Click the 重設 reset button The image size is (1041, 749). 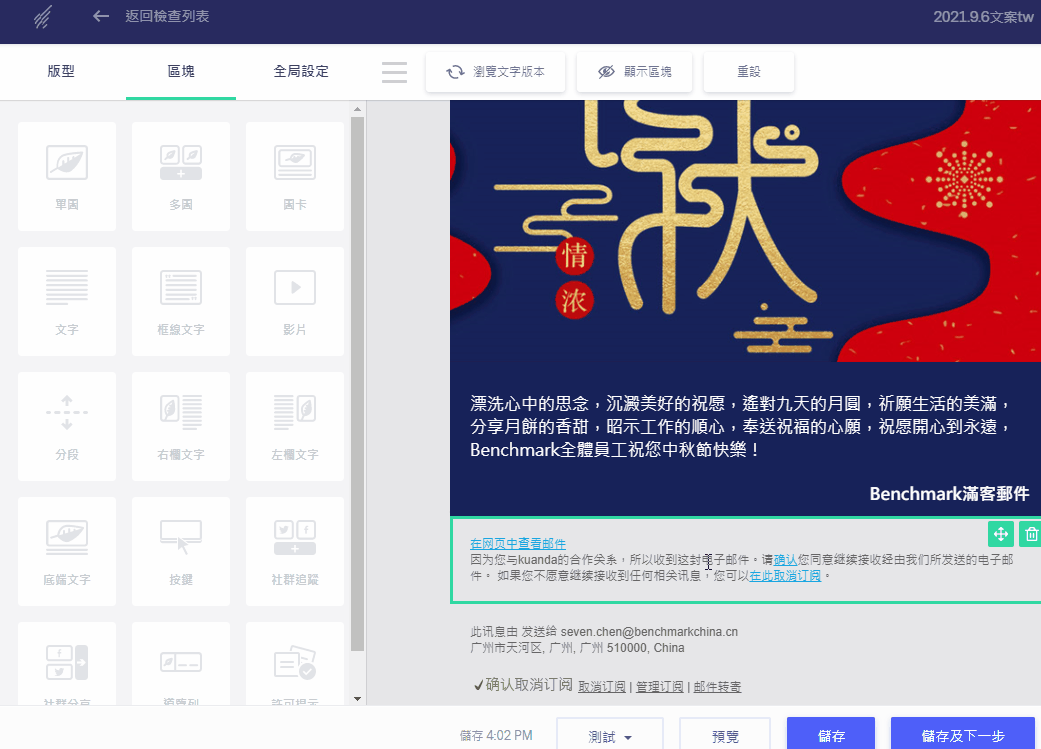tap(748, 72)
